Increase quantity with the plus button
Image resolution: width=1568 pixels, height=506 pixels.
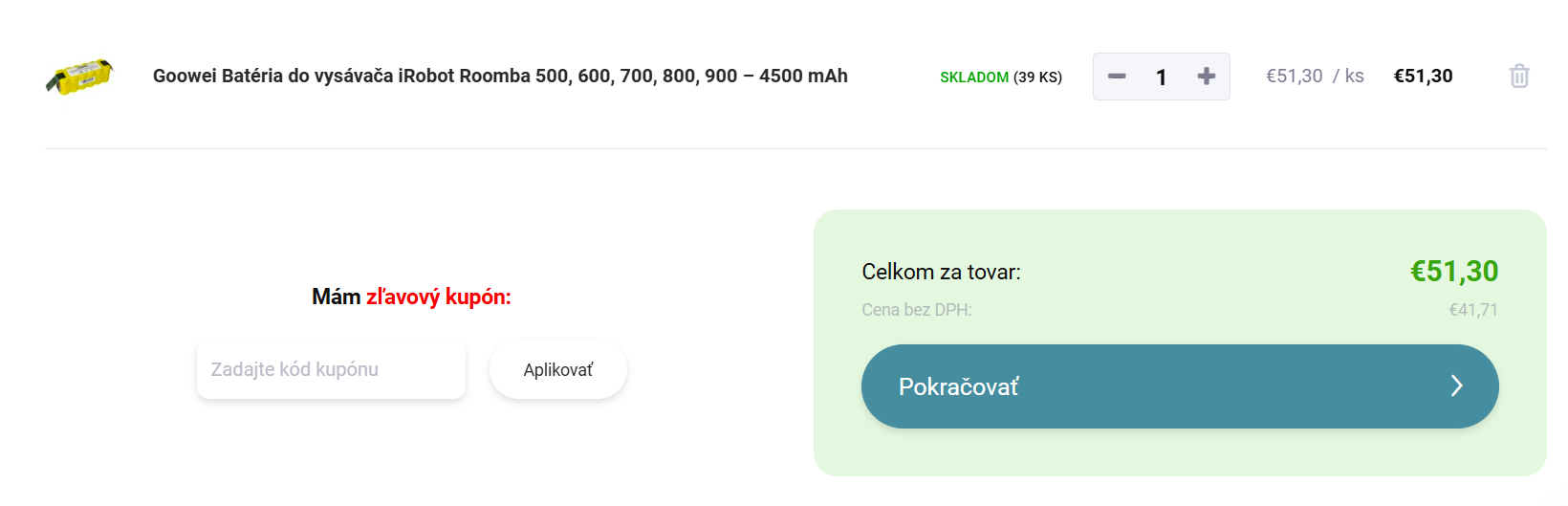(1207, 77)
